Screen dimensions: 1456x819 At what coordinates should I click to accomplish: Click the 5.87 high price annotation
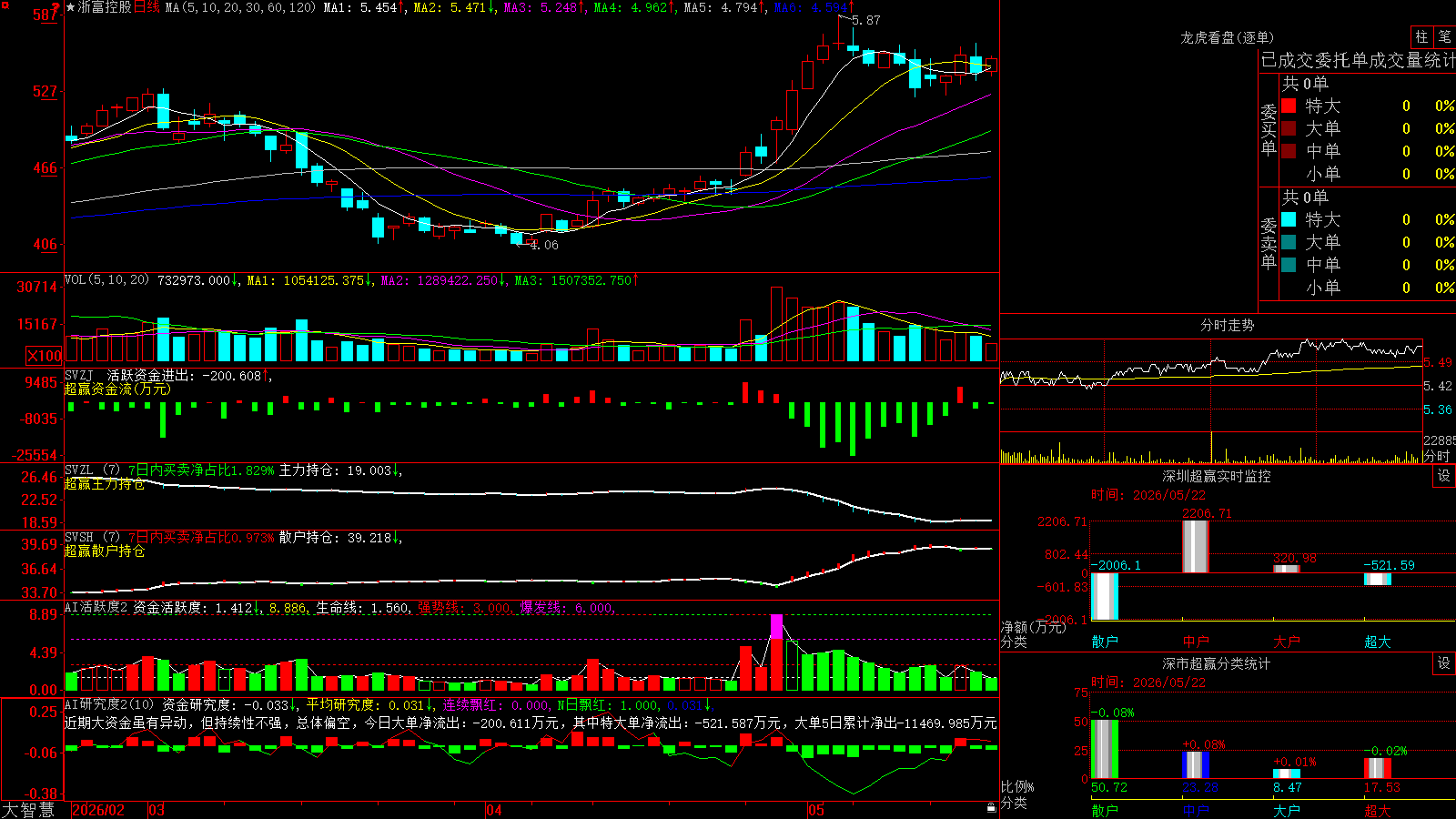[x=866, y=20]
